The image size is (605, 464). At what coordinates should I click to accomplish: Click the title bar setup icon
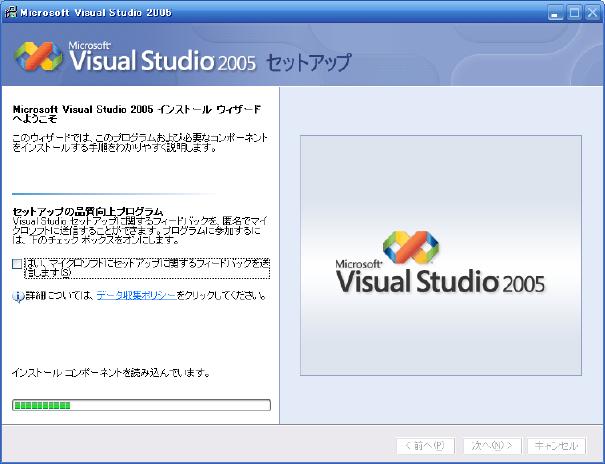point(11,12)
